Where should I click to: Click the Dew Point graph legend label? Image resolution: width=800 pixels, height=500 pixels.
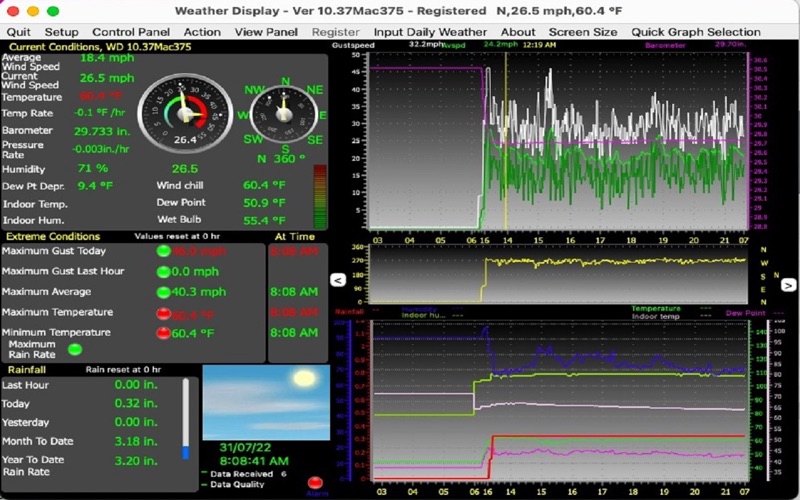745,313
